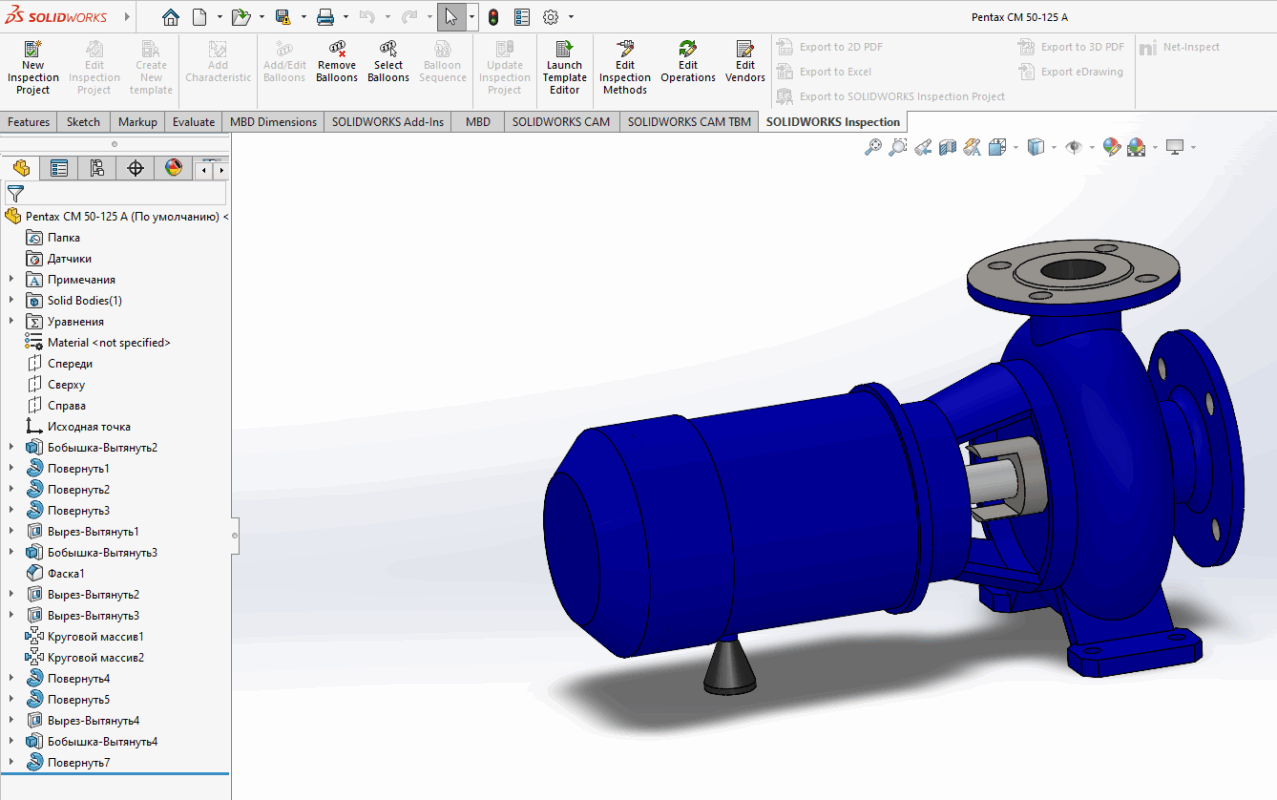Click the View Orientation cube icon
The width and height of the screenshot is (1277, 800).
pos(997,147)
